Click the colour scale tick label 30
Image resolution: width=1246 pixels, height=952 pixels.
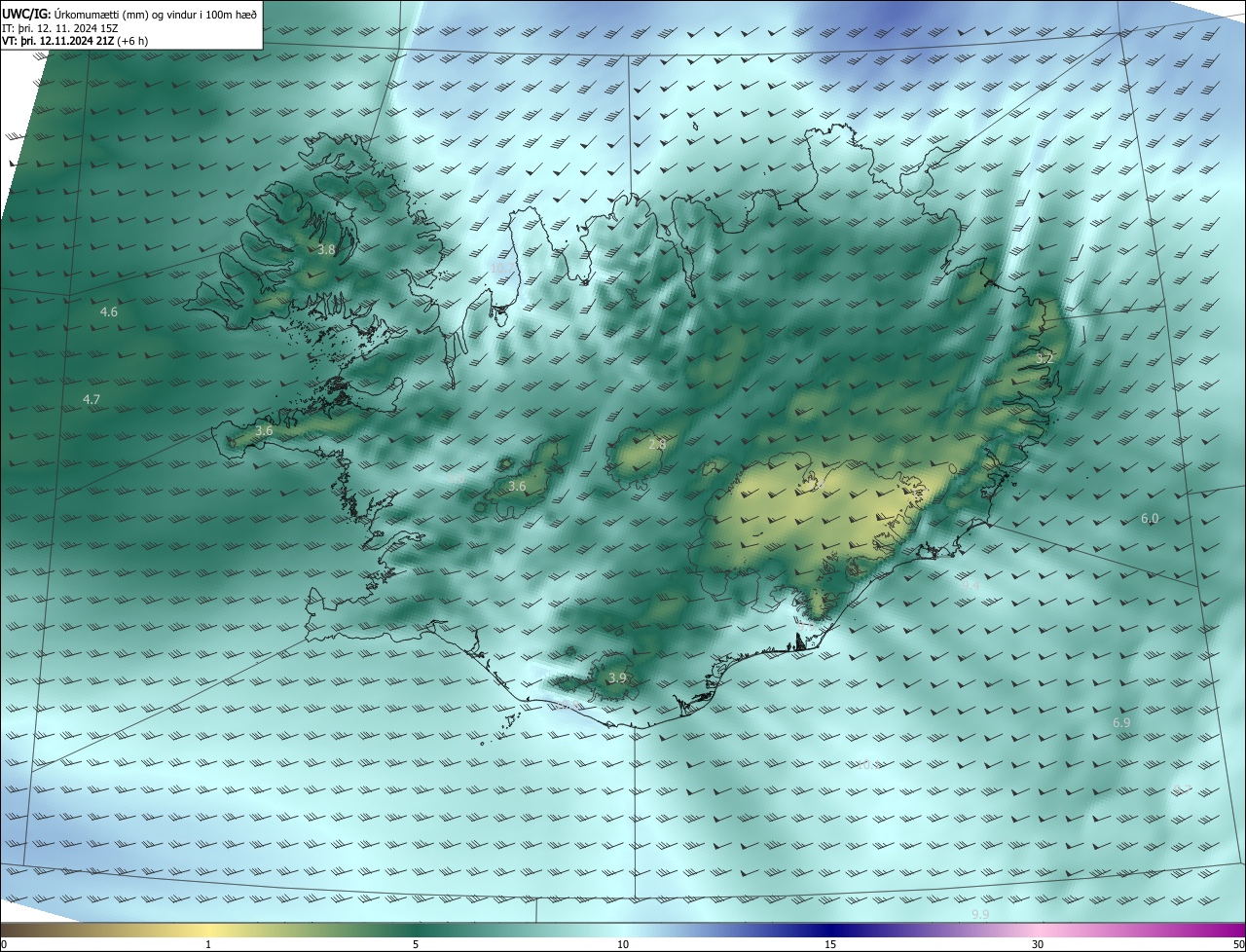click(x=1038, y=944)
